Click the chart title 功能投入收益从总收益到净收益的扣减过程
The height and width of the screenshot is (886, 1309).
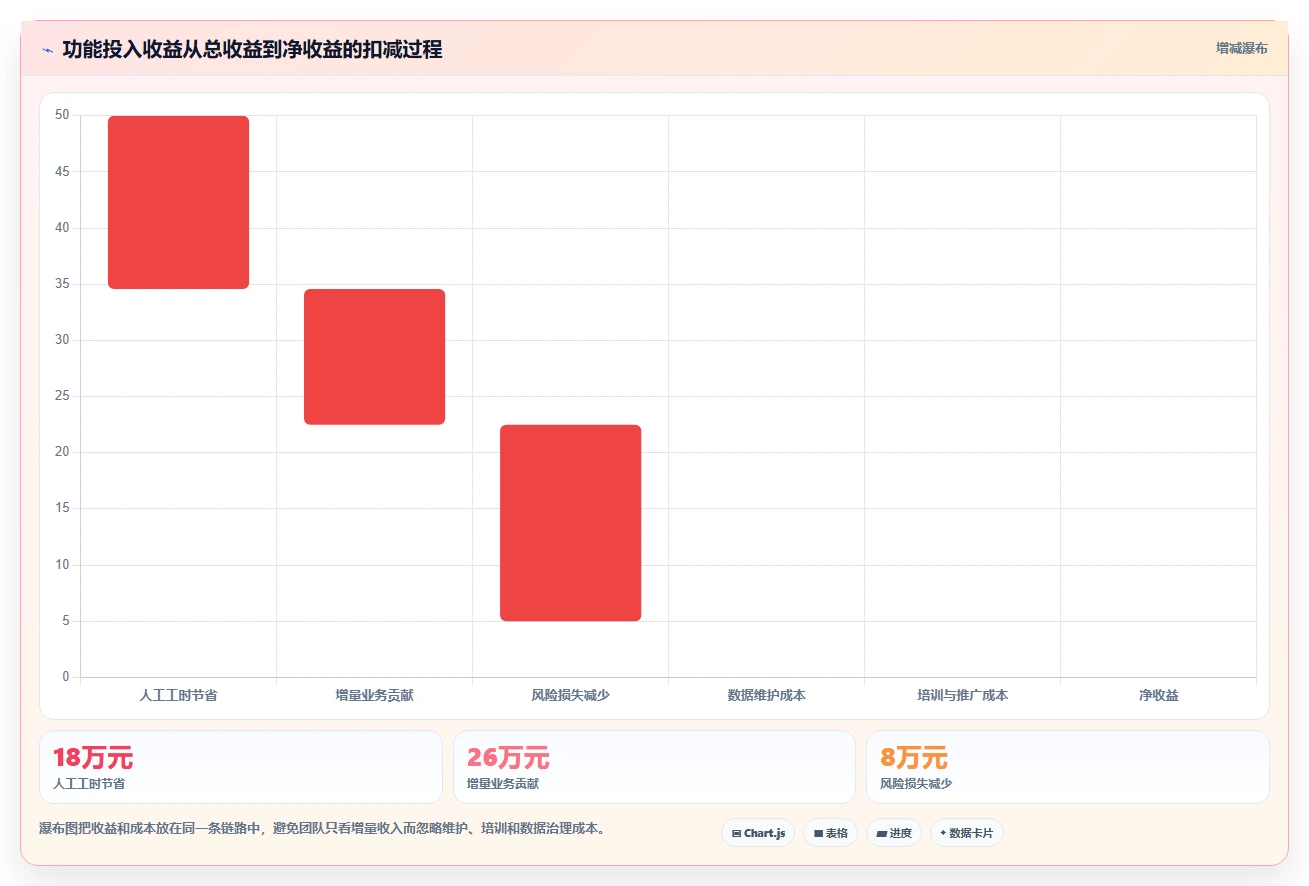(252, 50)
